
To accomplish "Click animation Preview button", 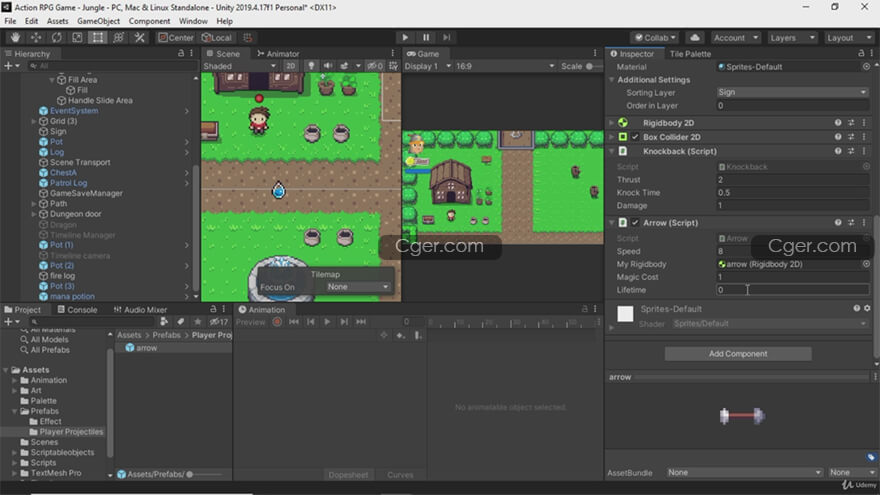I will [250, 322].
